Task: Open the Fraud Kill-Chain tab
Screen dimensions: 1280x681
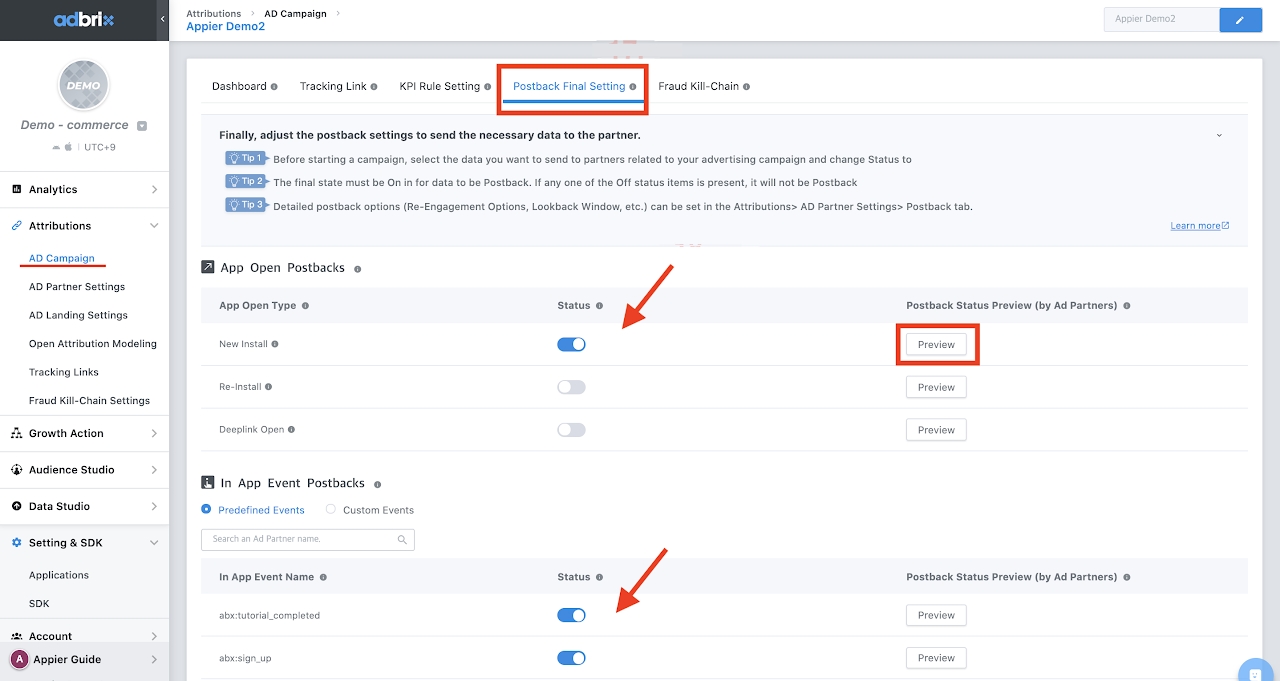Action: coord(698,87)
